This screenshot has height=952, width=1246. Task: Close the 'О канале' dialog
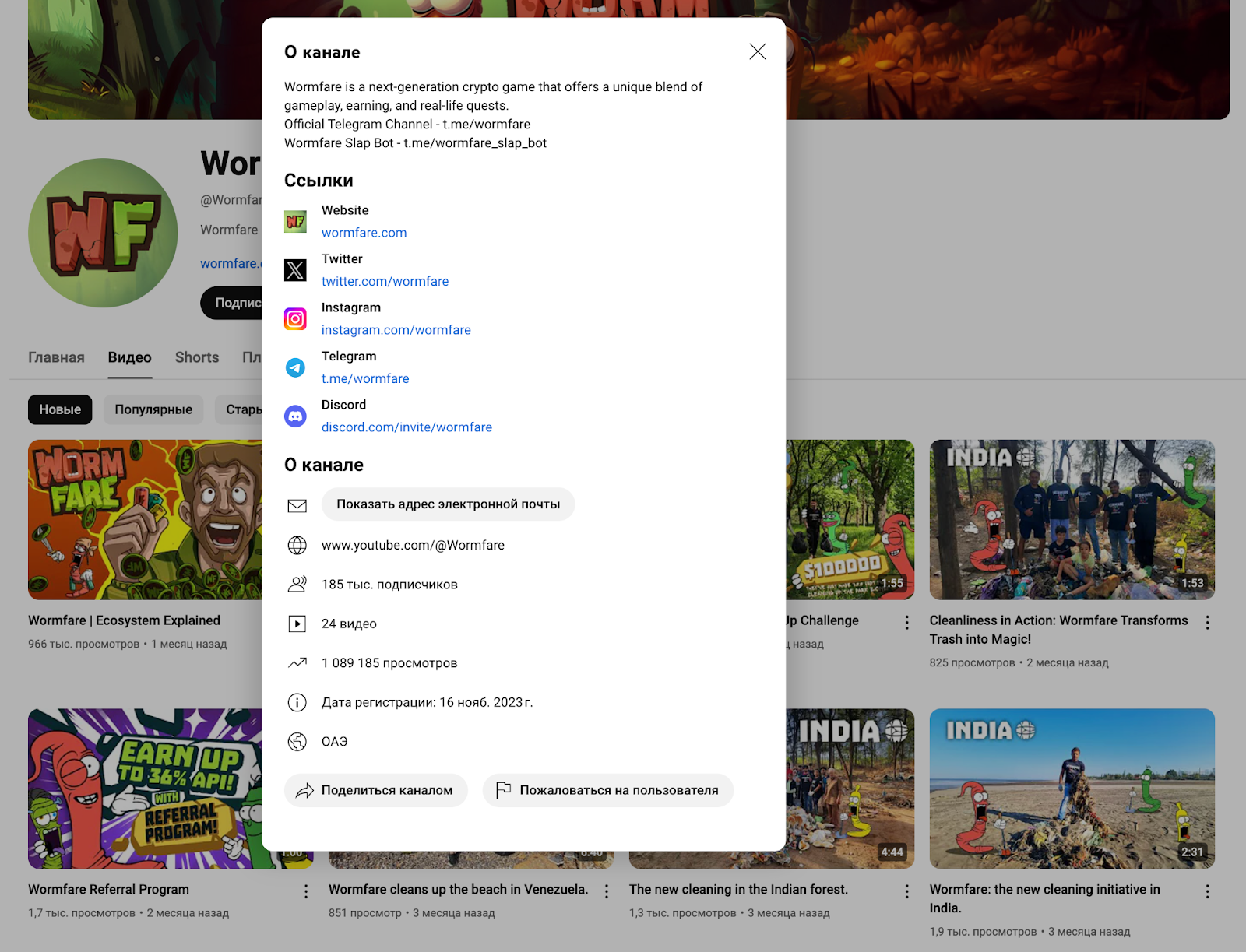(x=758, y=51)
